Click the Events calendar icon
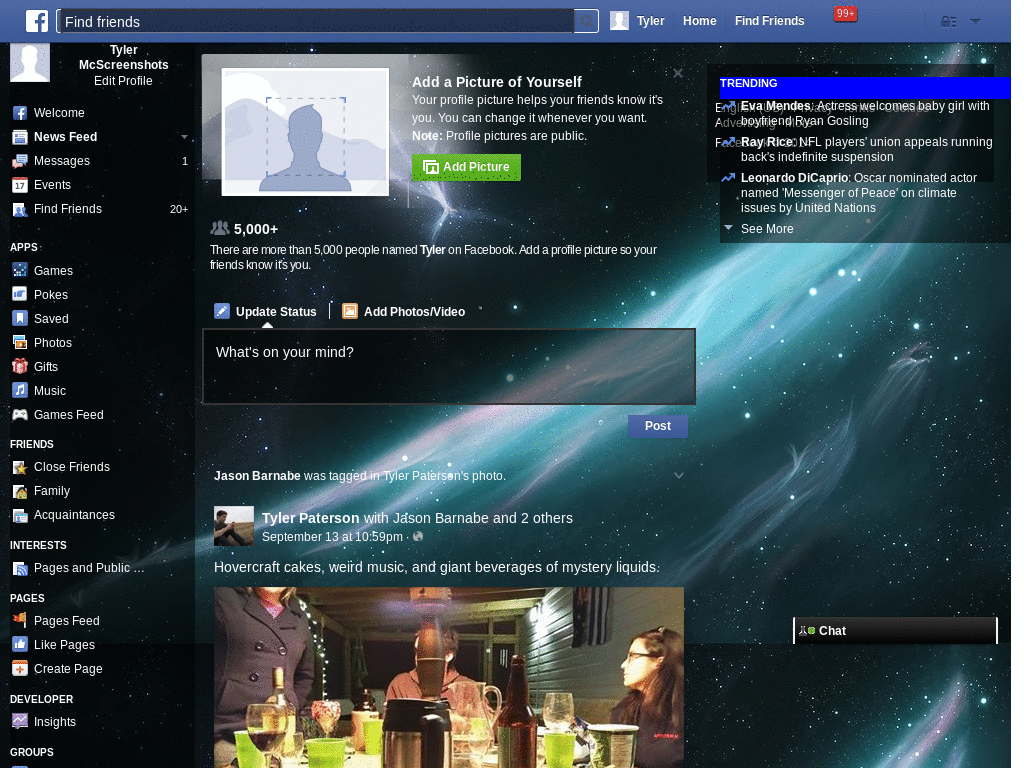1024x768 pixels. coord(20,185)
